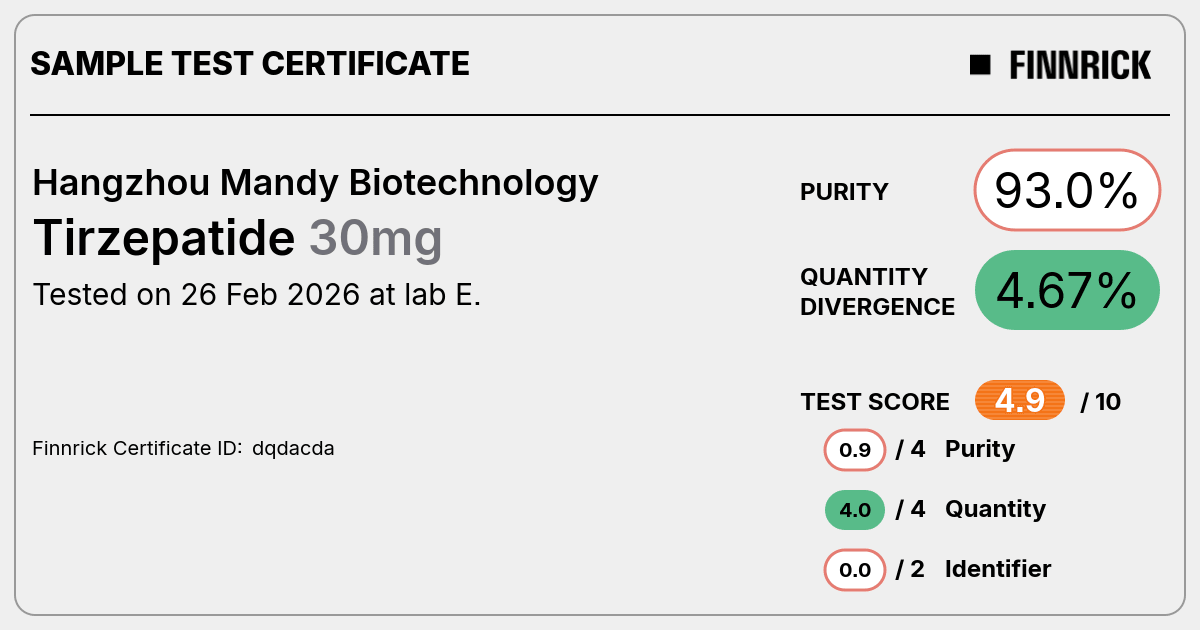This screenshot has width=1200, height=630.
Task: Click the Identifier score row label
Action: point(998,569)
